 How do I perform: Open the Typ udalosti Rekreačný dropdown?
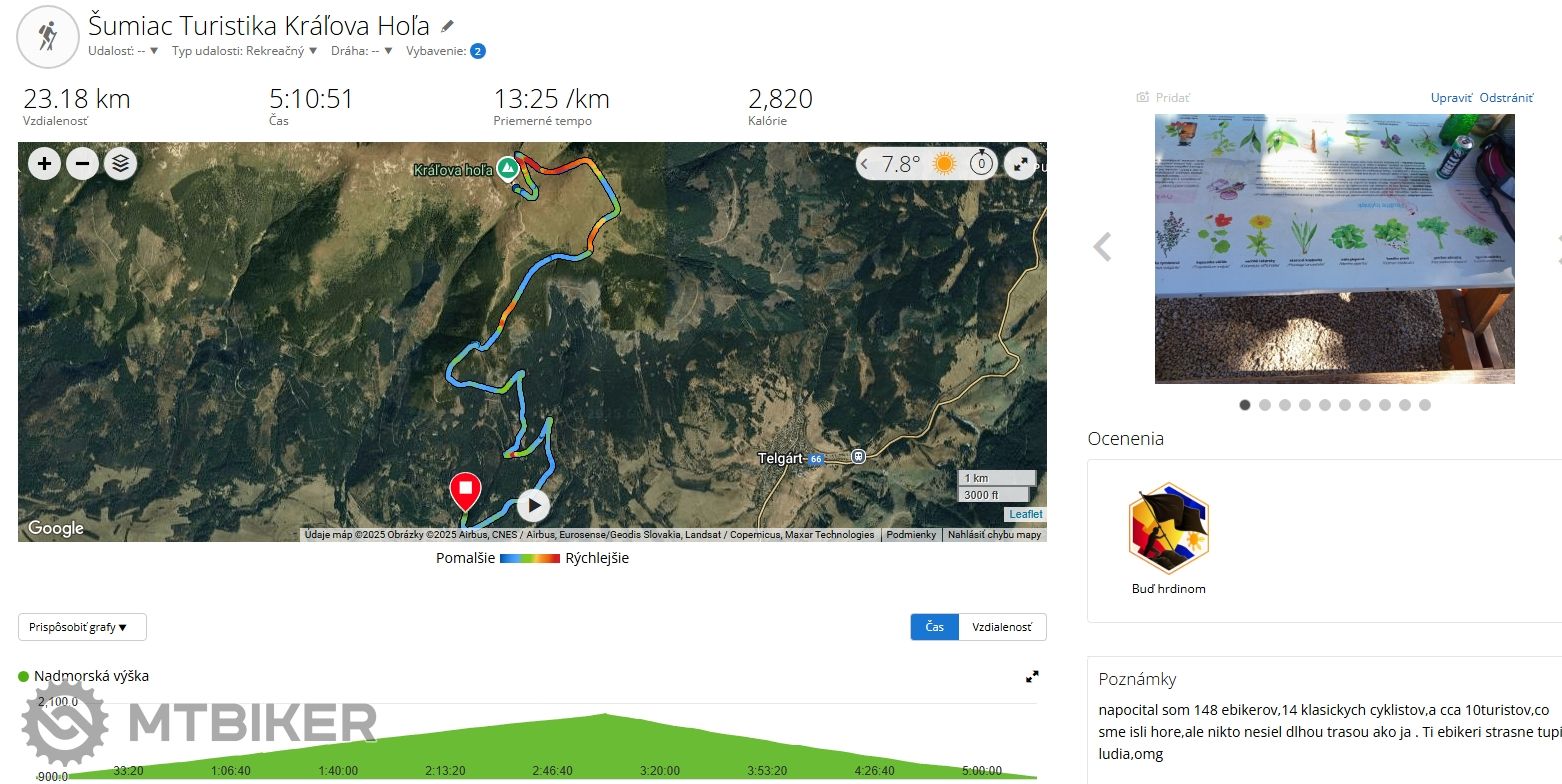tap(244, 51)
